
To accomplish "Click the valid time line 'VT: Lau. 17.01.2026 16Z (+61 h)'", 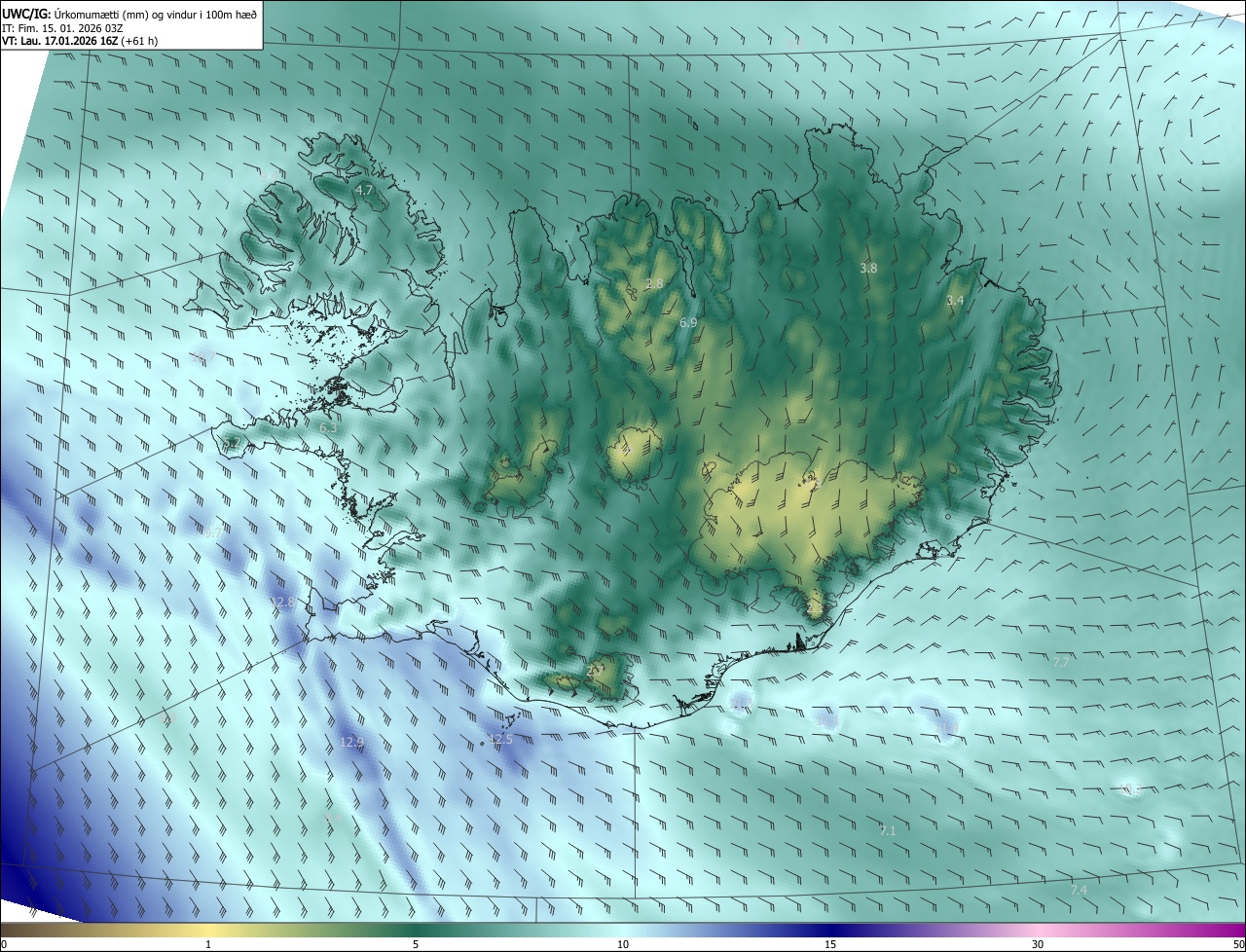I will pyautogui.click(x=80, y=41).
